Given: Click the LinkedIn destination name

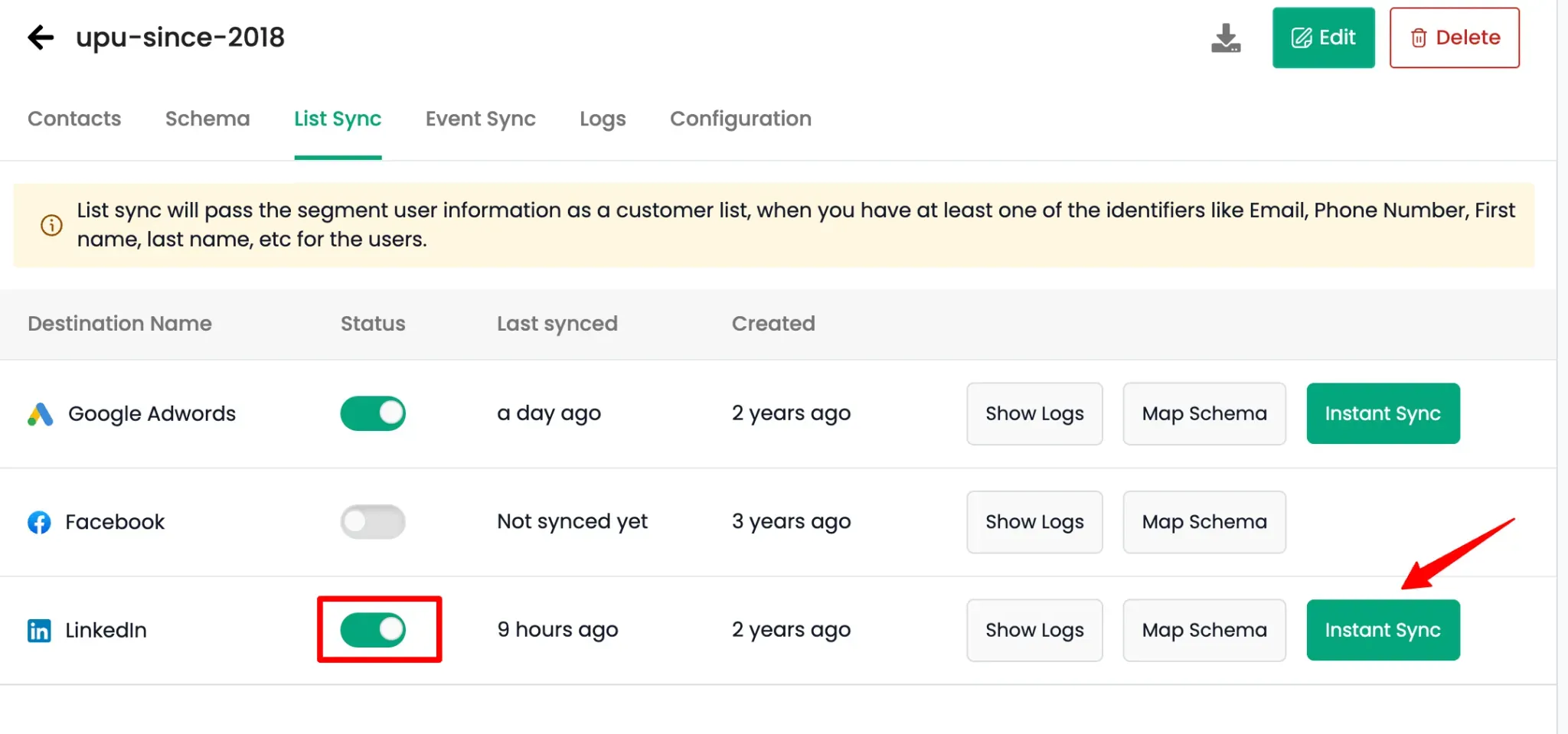Looking at the screenshot, I should 106,631.
